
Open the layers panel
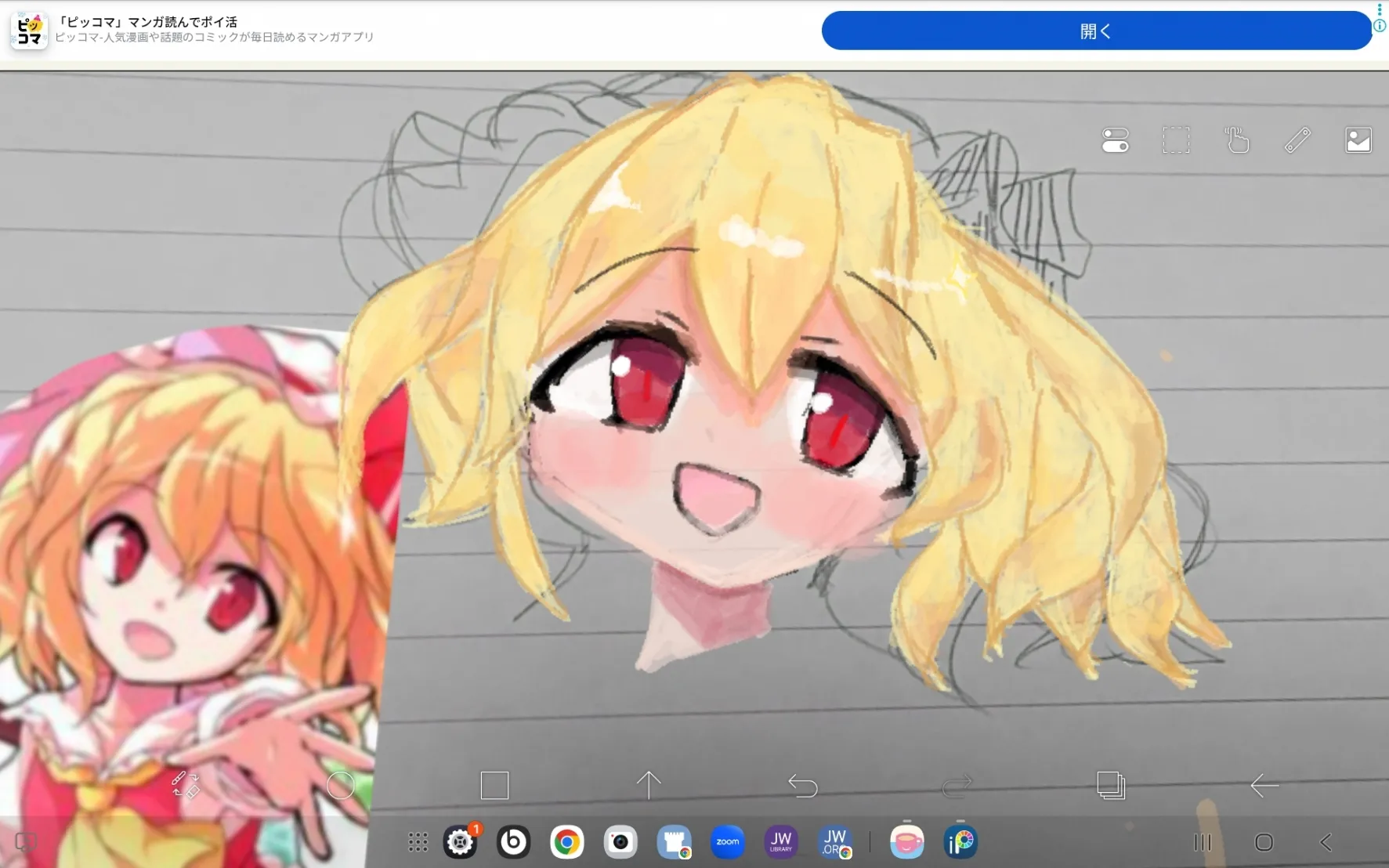tap(1111, 785)
